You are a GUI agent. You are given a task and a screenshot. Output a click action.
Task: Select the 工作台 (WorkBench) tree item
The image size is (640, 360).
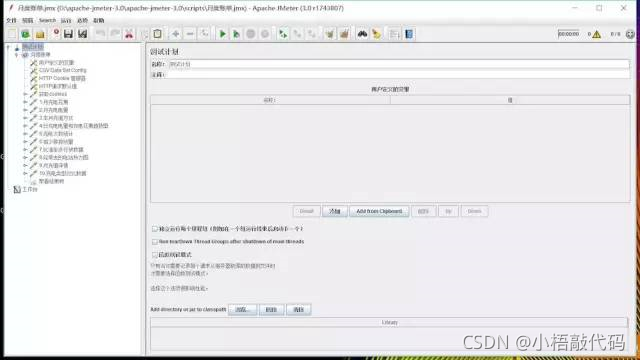tap(30, 189)
